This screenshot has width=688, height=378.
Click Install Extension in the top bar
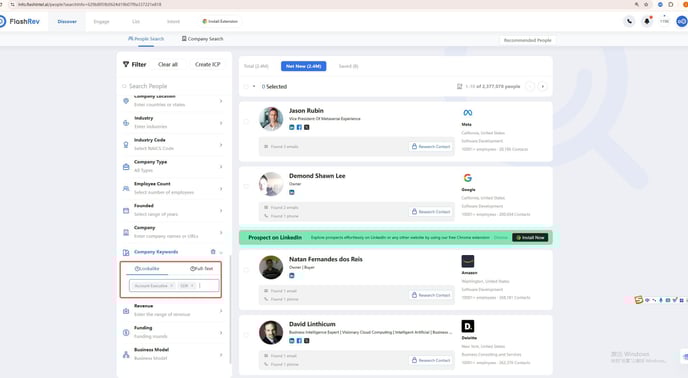coord(220,21)
